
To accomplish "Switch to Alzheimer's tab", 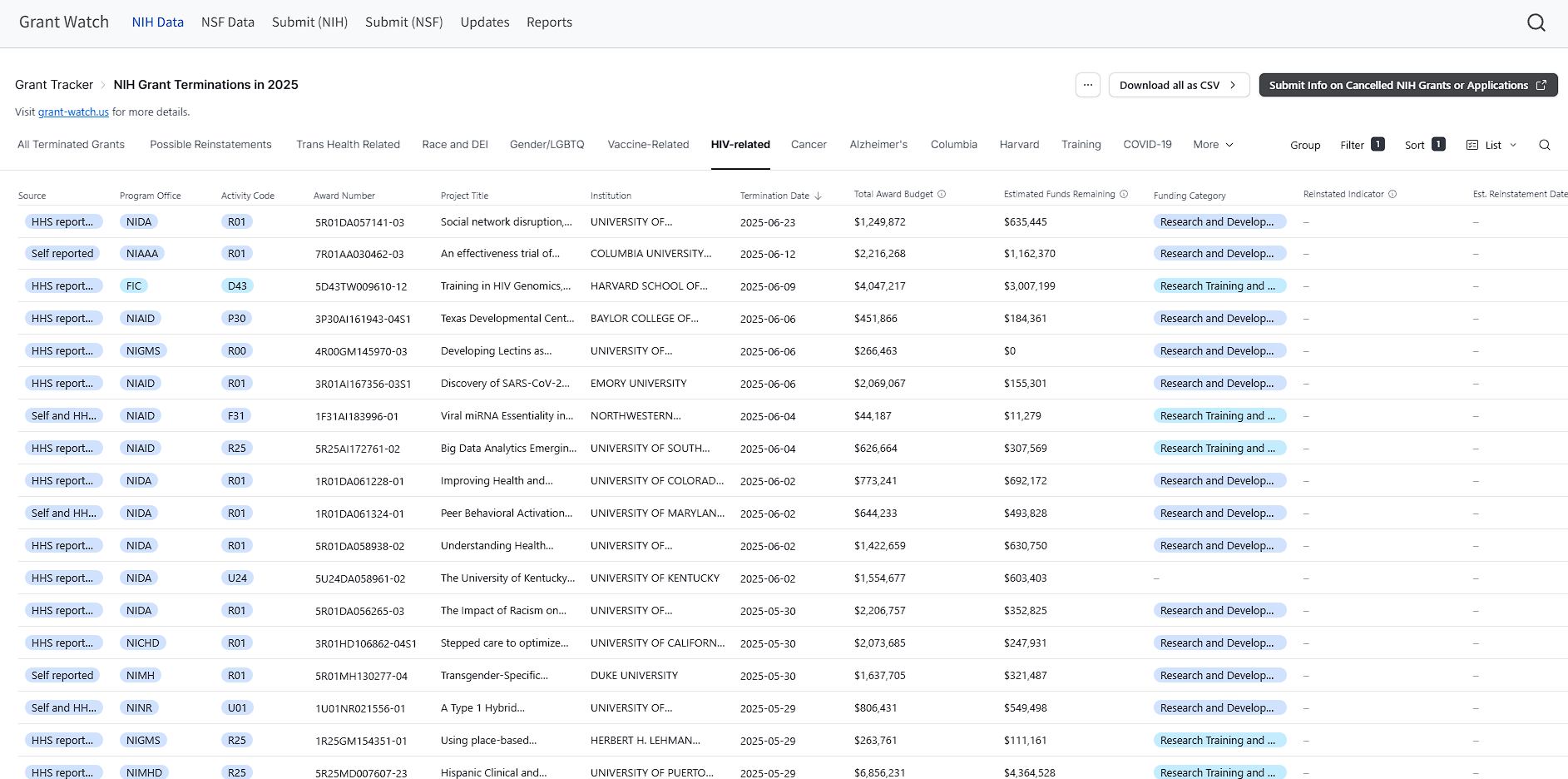I will (878, 144).
